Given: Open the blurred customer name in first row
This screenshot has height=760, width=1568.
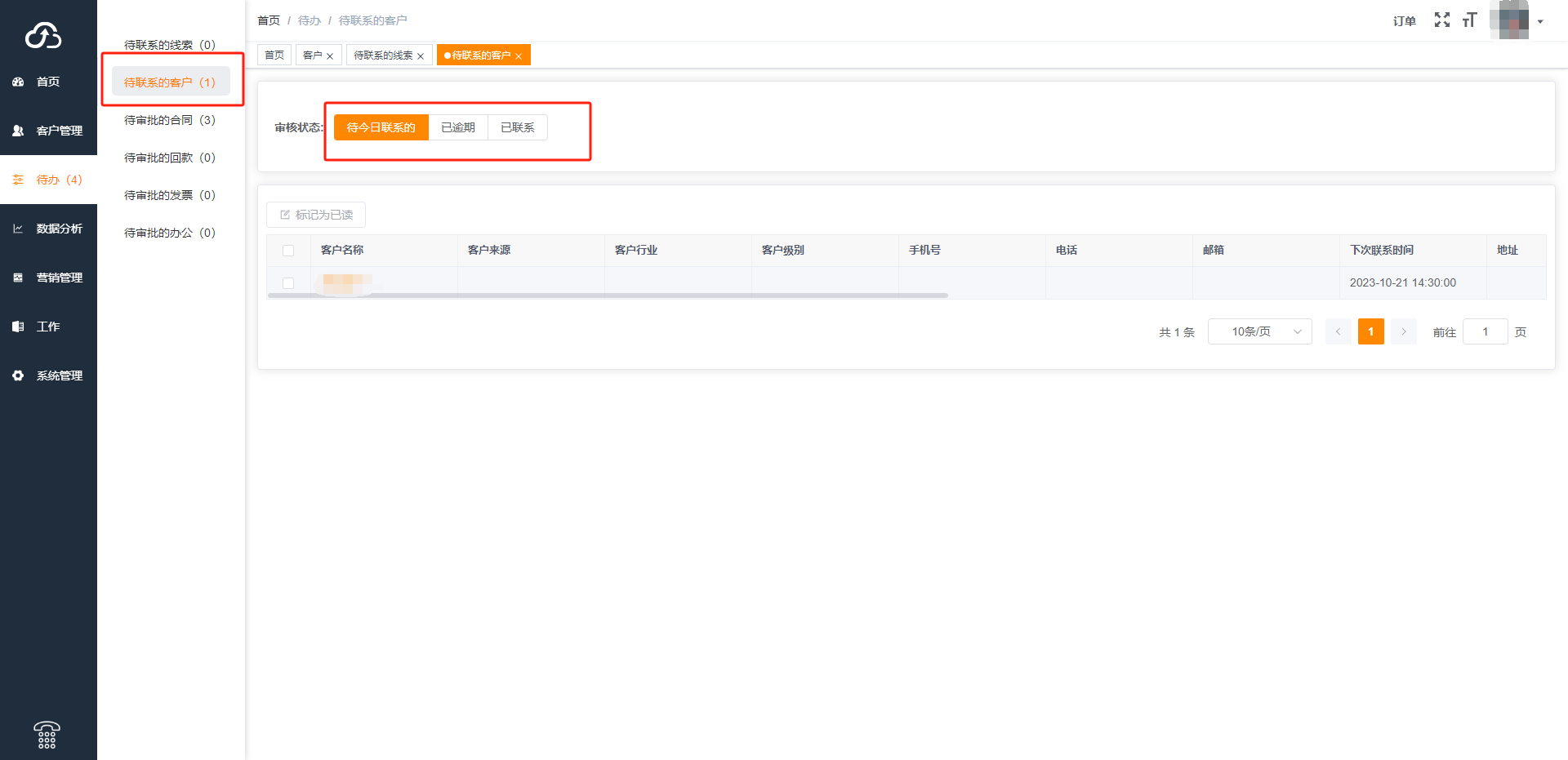Looking at the screenshot, I should [x=347, y=283].
